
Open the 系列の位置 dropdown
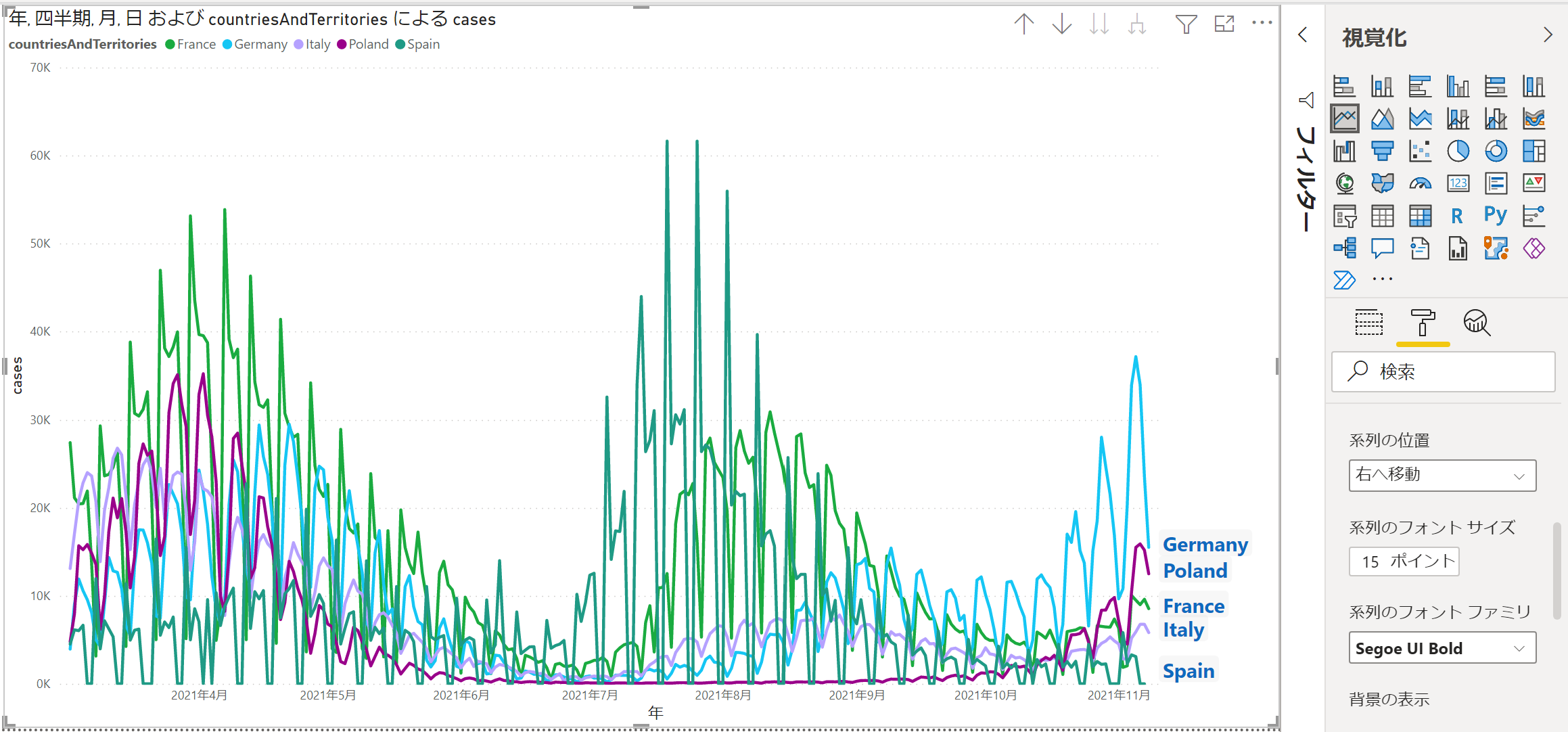coord(1442,476)
